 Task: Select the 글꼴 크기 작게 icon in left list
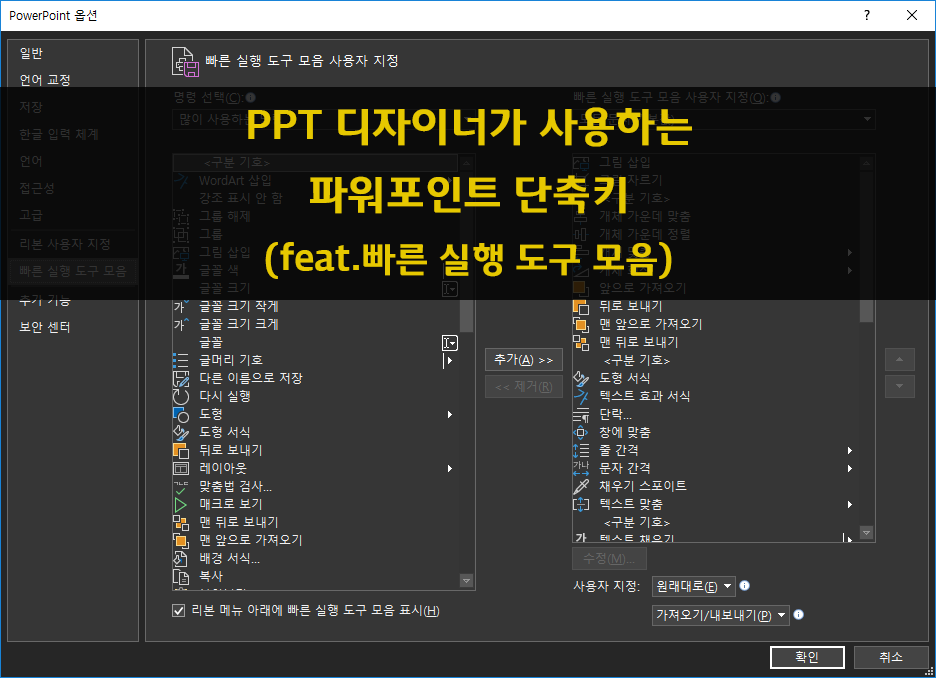[x=181, y=307]
